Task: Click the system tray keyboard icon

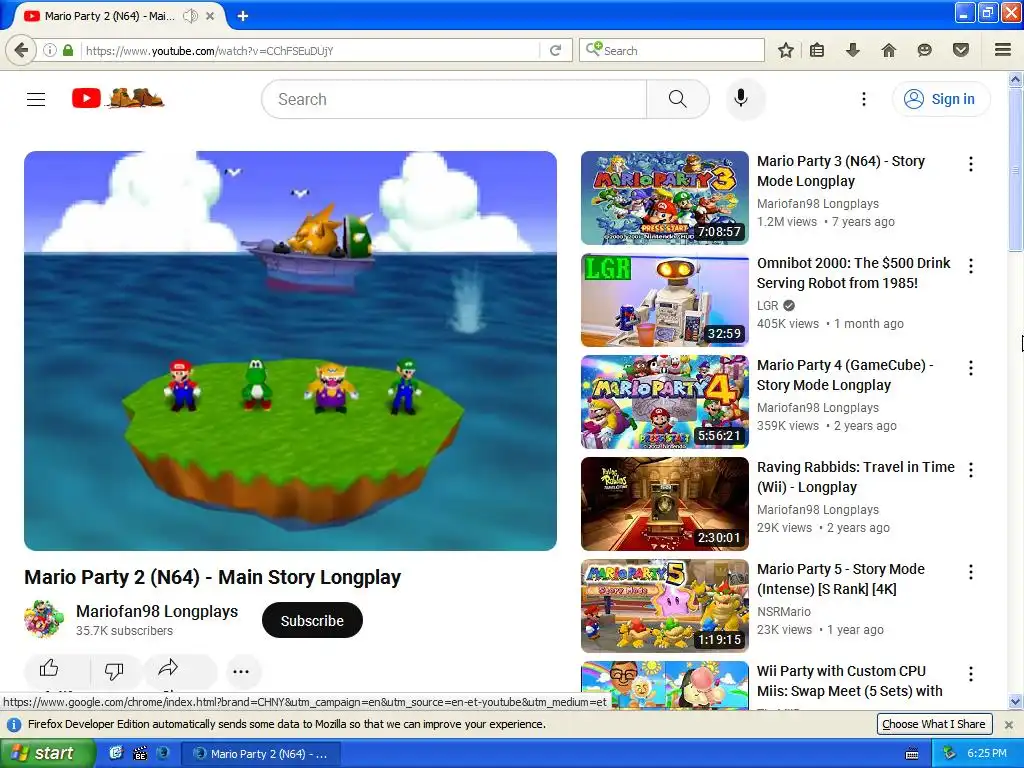Action: 912,754
